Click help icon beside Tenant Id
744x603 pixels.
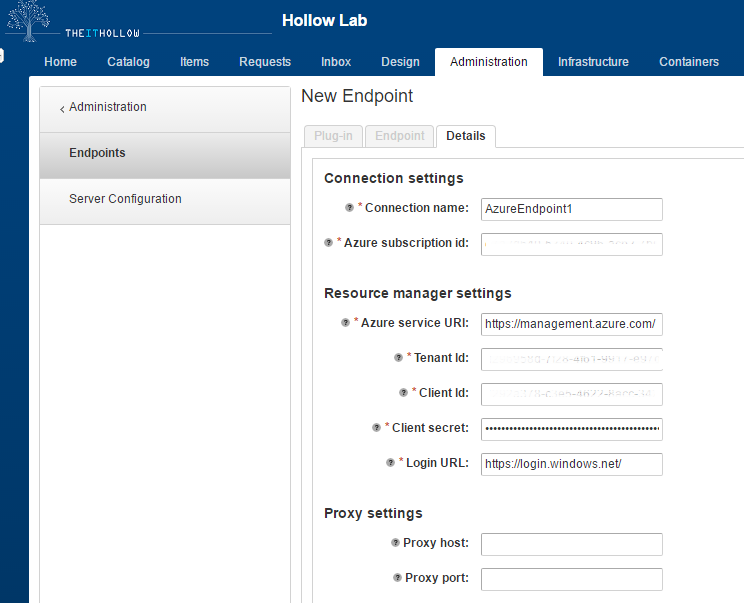pos(398,358)
